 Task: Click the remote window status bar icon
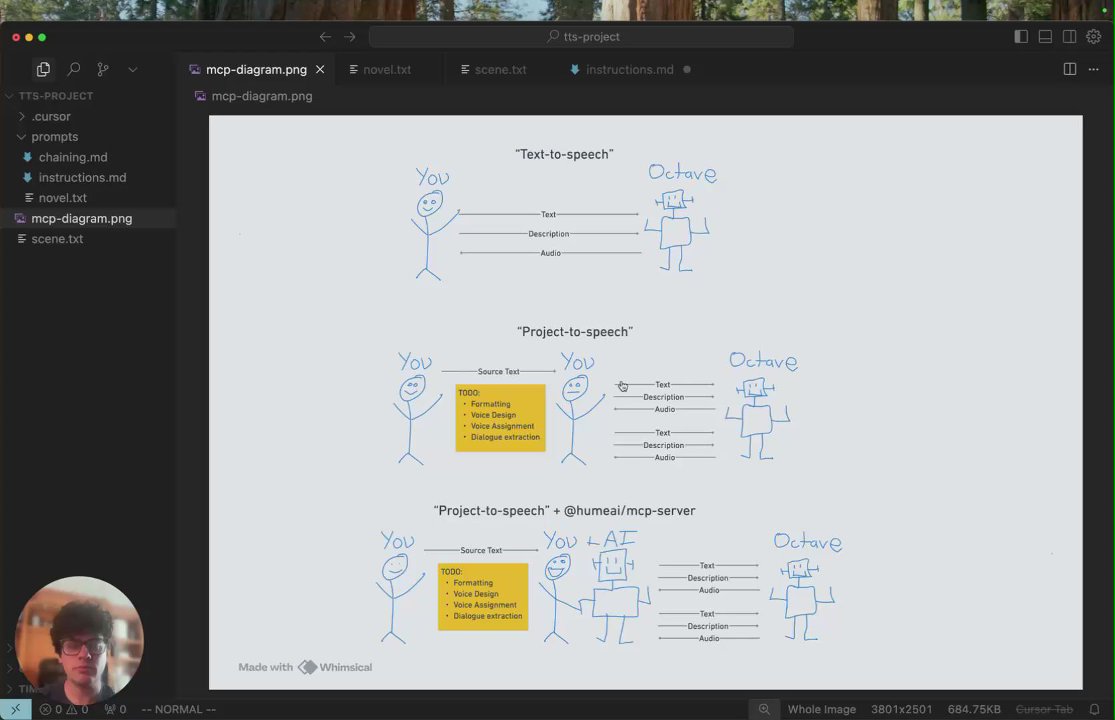pos(16,709)
